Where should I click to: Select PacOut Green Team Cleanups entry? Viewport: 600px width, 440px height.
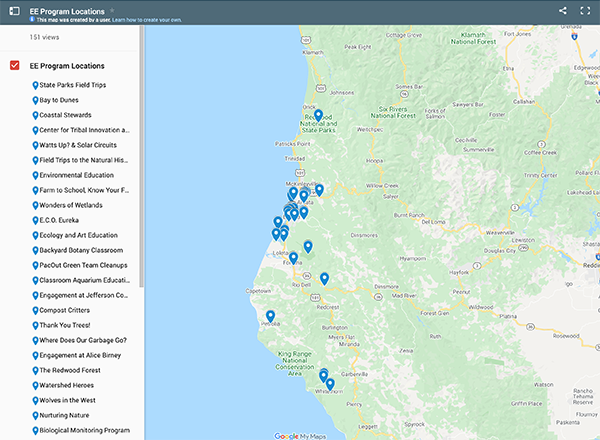coord(83,265)
